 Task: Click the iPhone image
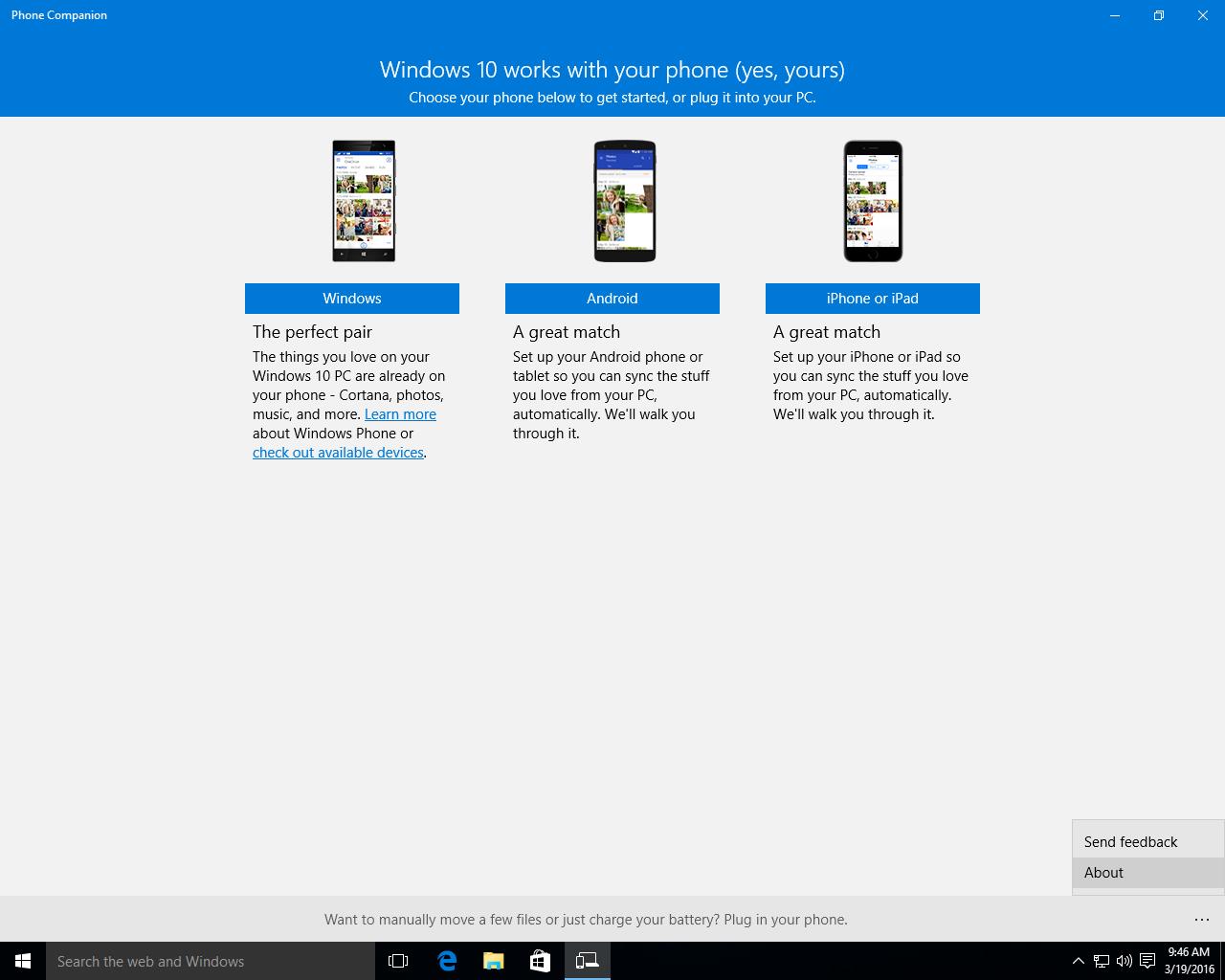coord(873,201)
